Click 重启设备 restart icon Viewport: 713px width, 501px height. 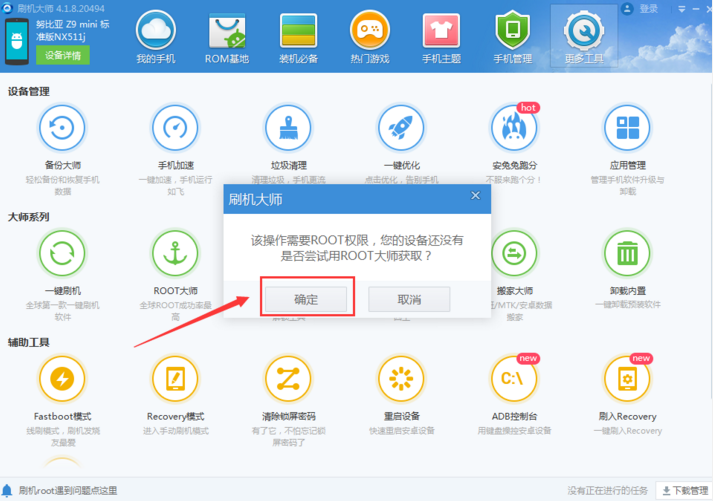point(401,379)
